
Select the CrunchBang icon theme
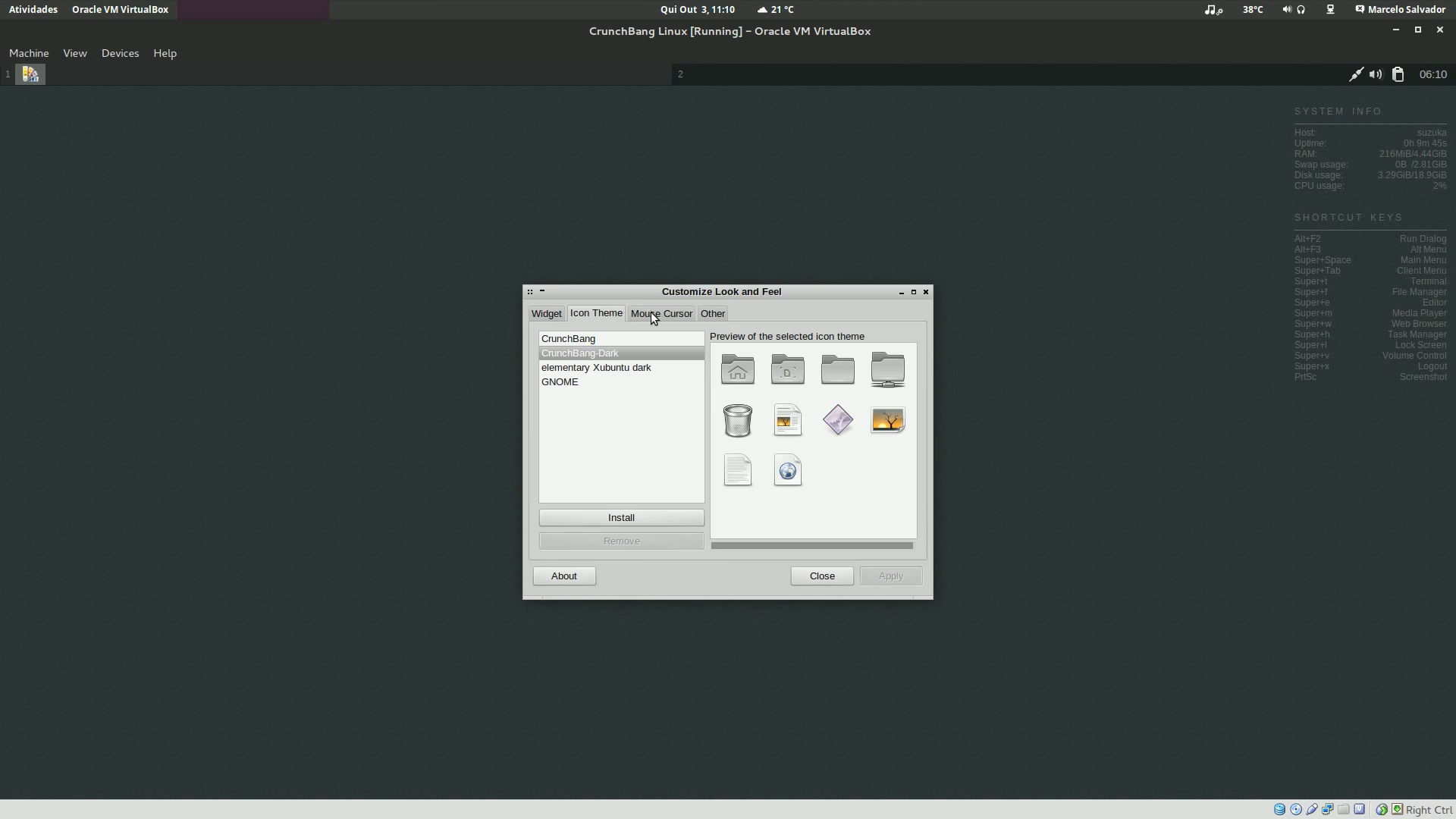621,339
